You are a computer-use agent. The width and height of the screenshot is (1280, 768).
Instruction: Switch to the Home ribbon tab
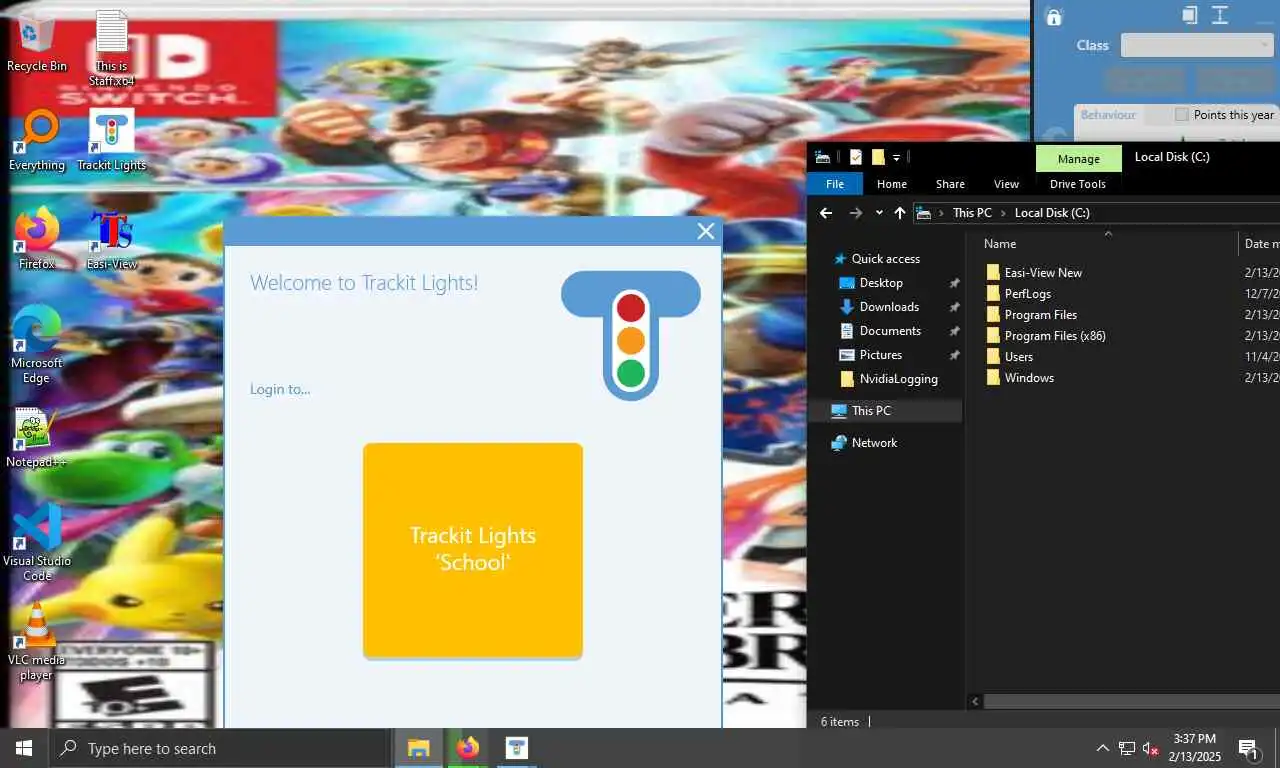pos(892,184)
